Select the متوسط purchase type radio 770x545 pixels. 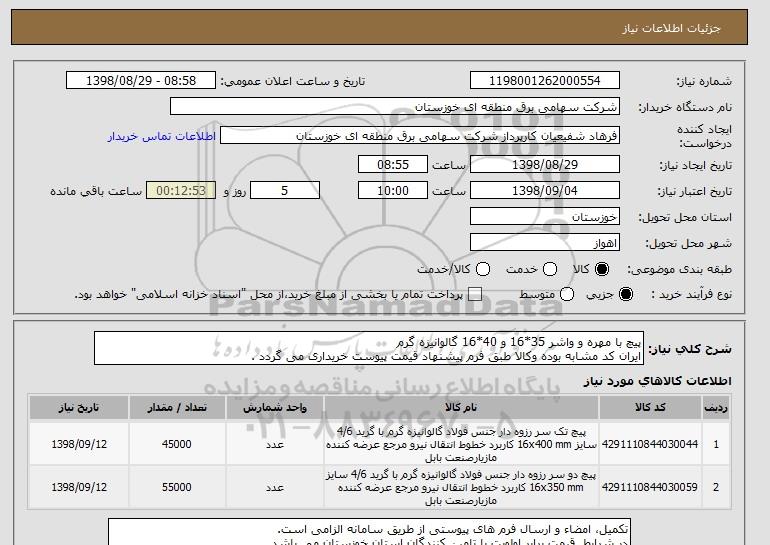tap(567, 294)
